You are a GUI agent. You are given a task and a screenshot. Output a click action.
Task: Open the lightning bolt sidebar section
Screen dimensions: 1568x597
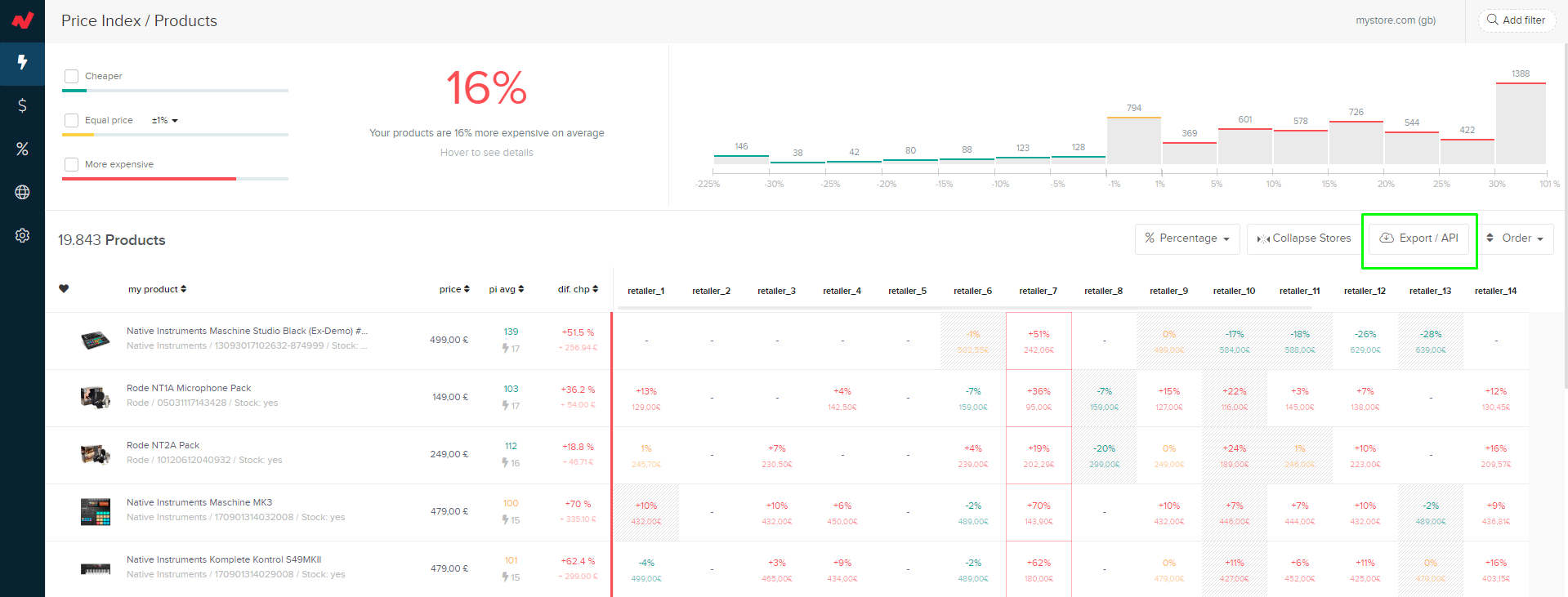click(22, 63)
